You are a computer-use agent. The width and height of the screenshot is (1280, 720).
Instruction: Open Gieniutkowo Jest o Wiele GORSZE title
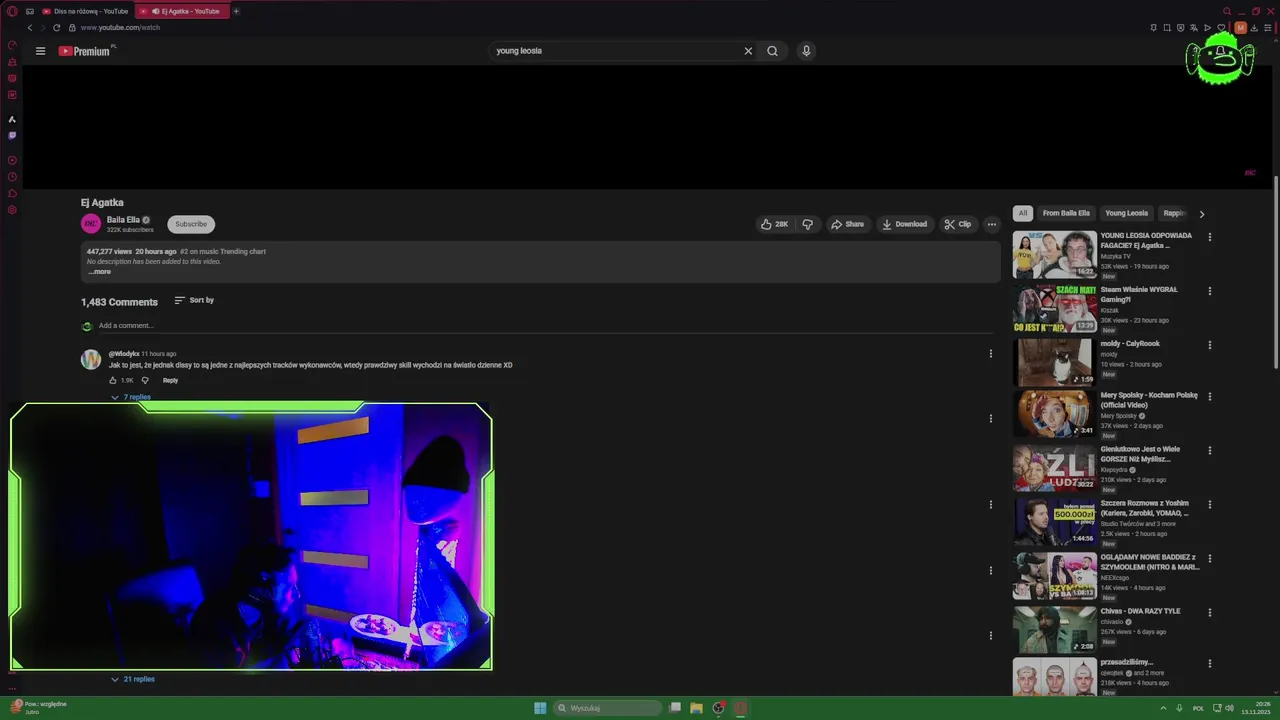(x=1141, y=454)
